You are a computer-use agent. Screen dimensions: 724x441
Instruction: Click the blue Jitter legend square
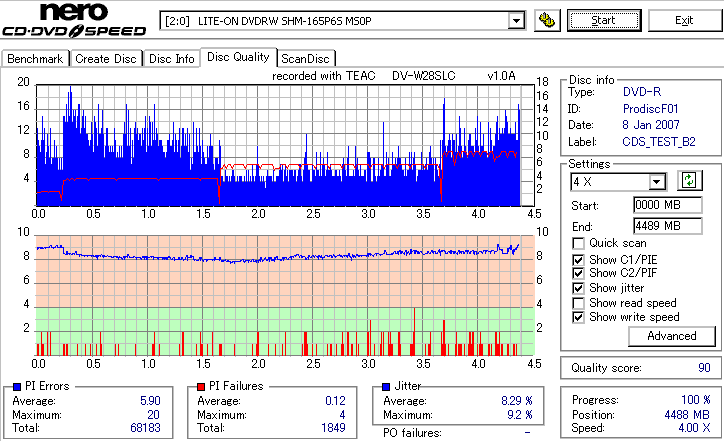click(x=386, y=387)
